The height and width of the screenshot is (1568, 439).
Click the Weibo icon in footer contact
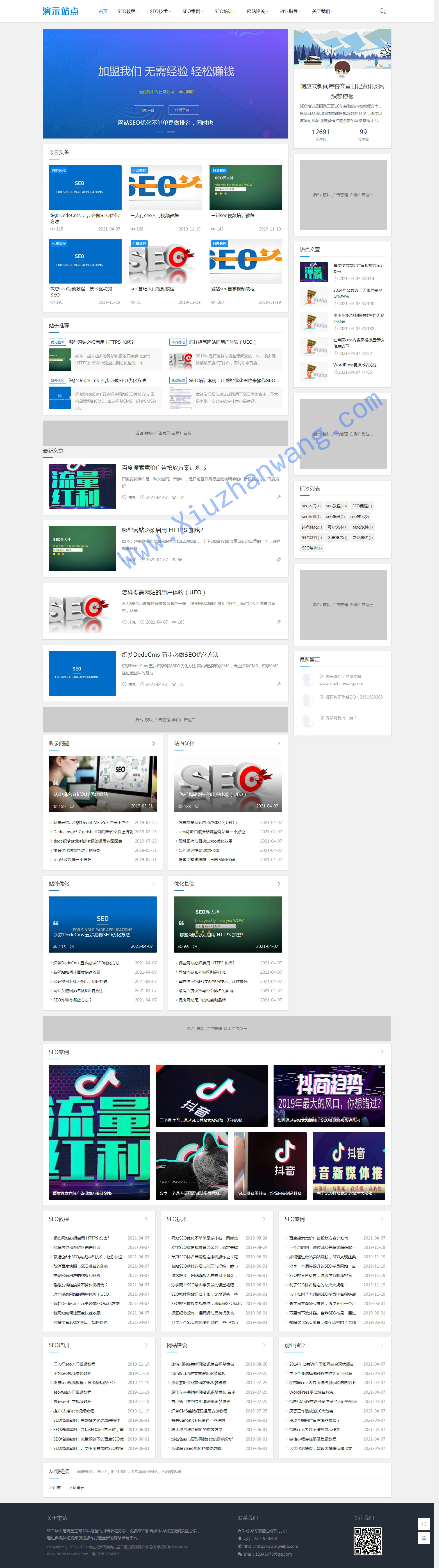(240, 1546)
